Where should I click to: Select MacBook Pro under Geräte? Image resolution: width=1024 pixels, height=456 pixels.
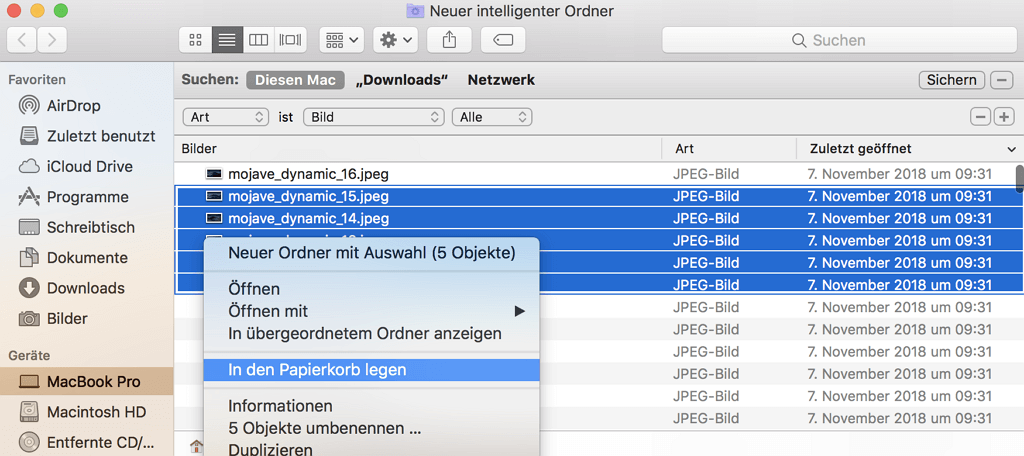point(86,382)
